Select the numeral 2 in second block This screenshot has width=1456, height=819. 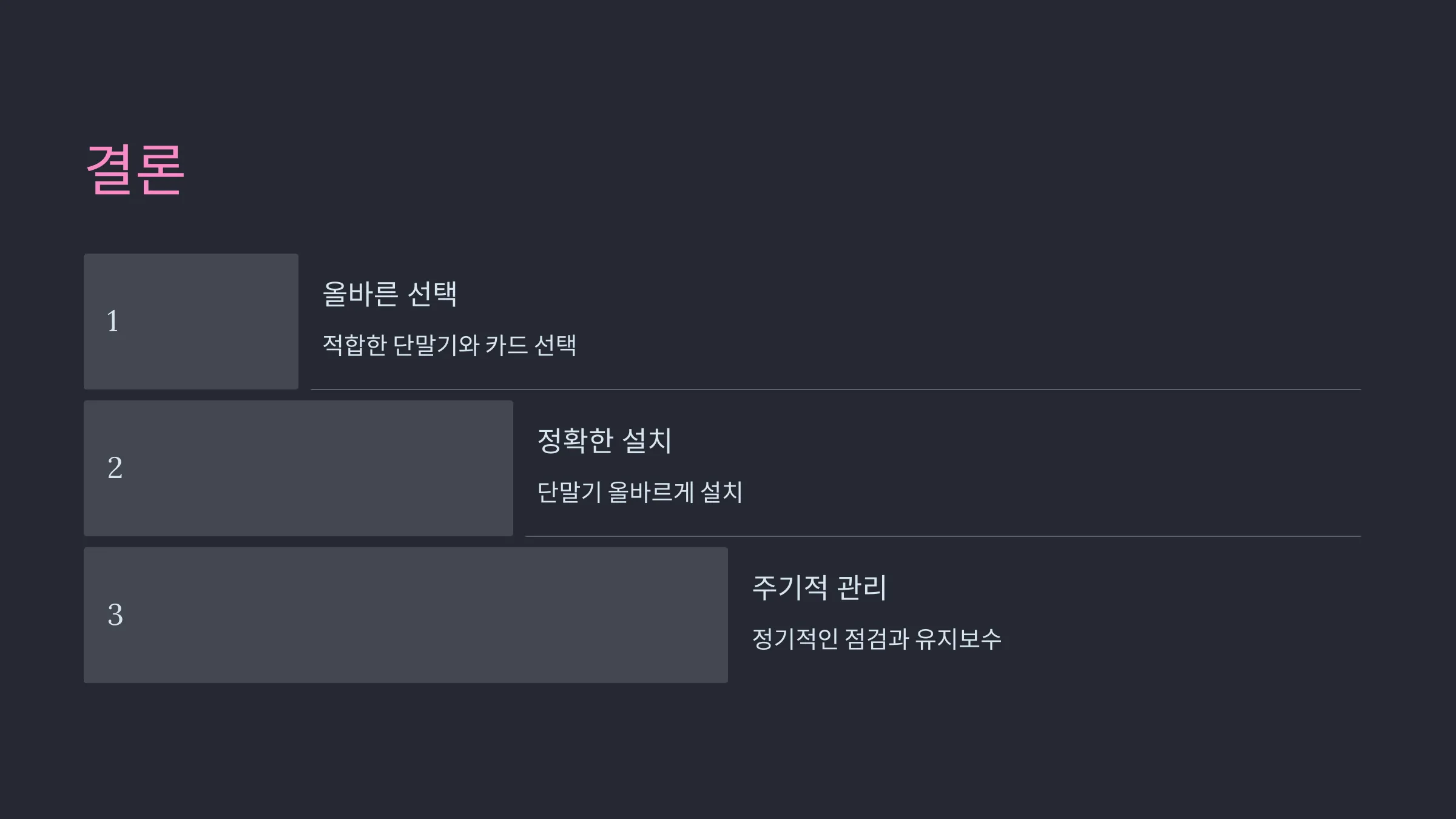click(x=115, y=468)
